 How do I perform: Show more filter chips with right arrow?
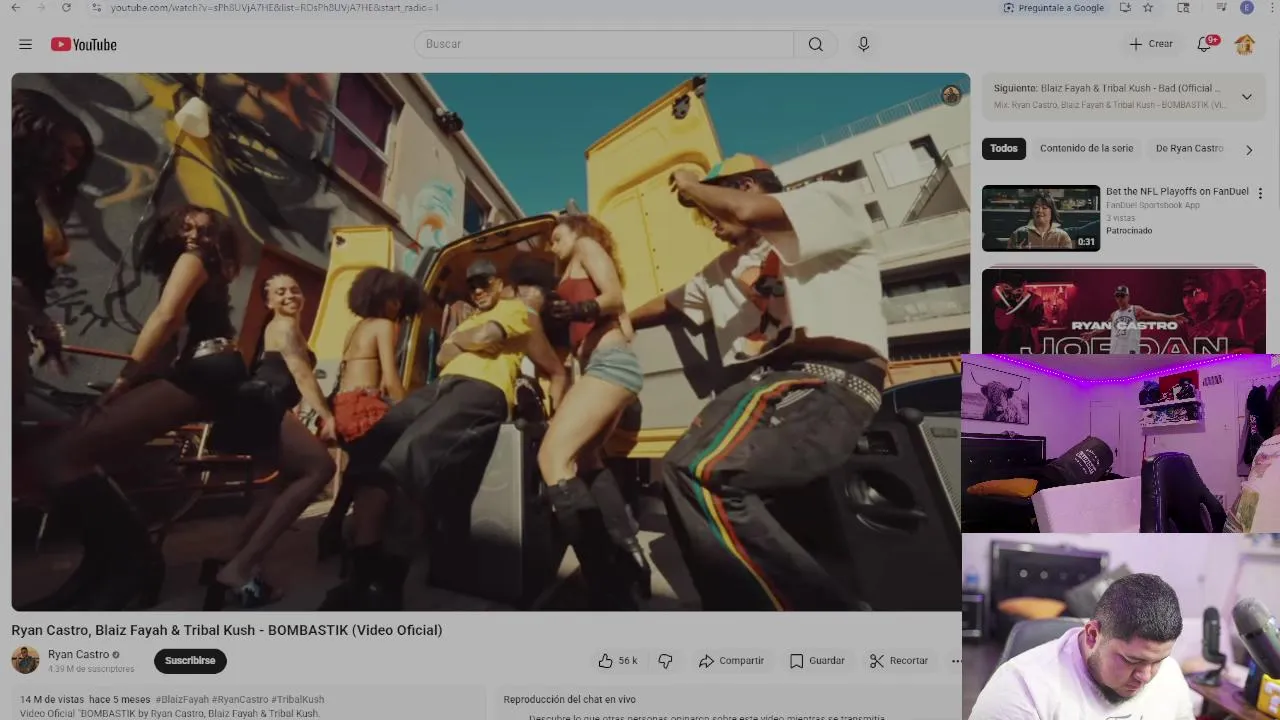(1249, 149)
